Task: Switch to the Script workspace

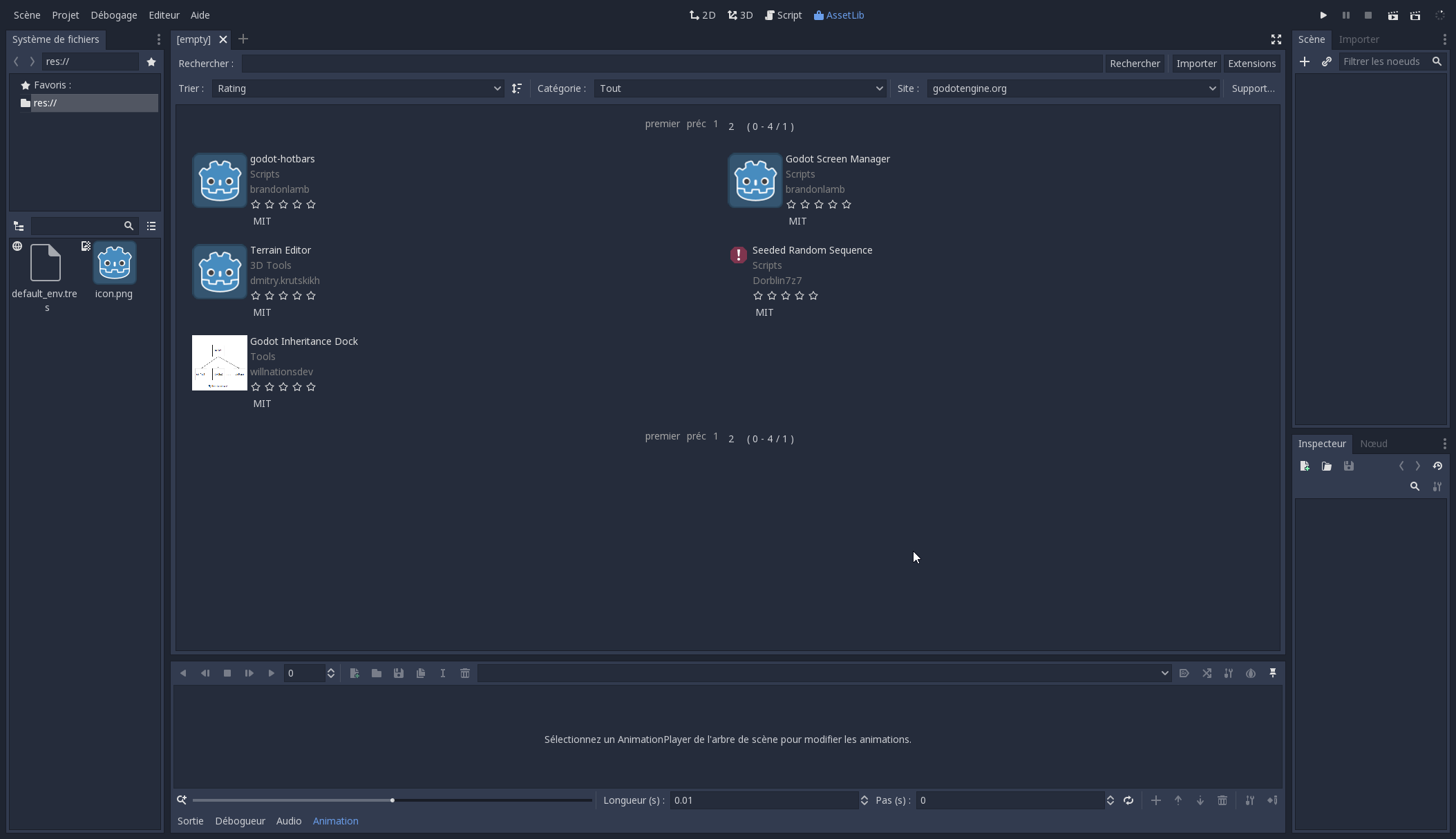Action: 783,15
